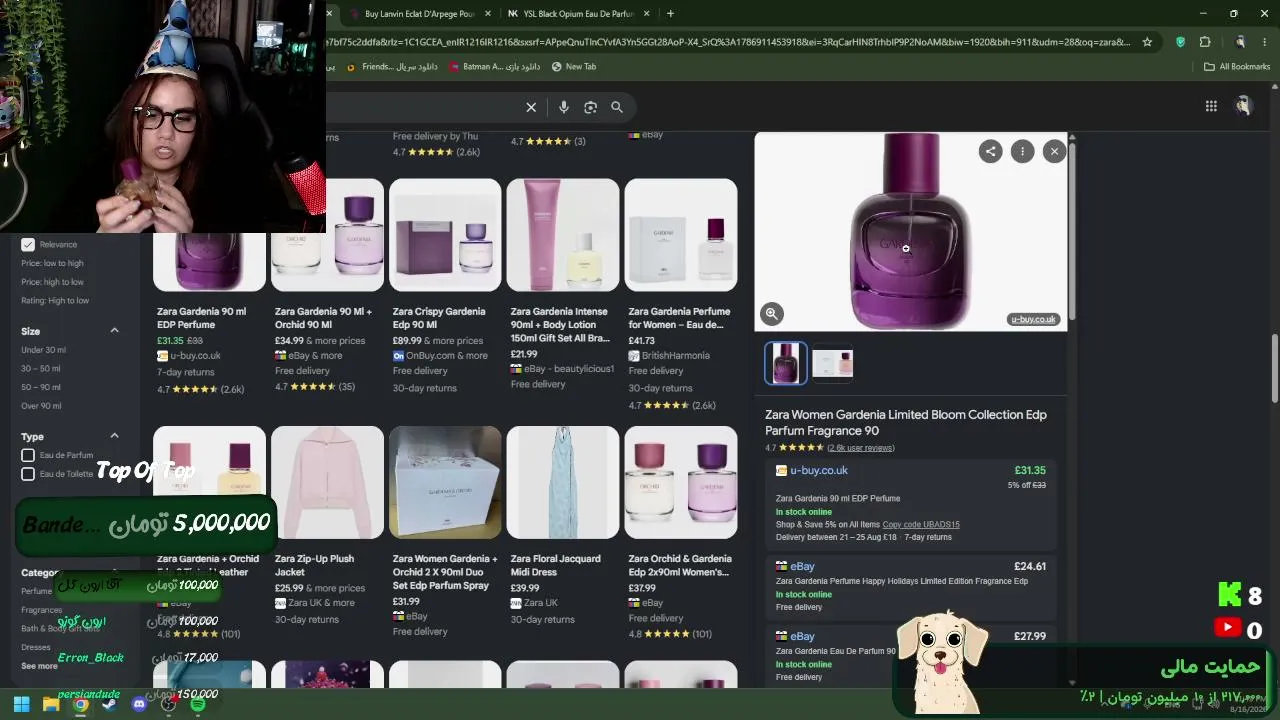The image size is (1280, 720).
Task: Sort by Rating: High to low
Action: (x=55, y=301)
